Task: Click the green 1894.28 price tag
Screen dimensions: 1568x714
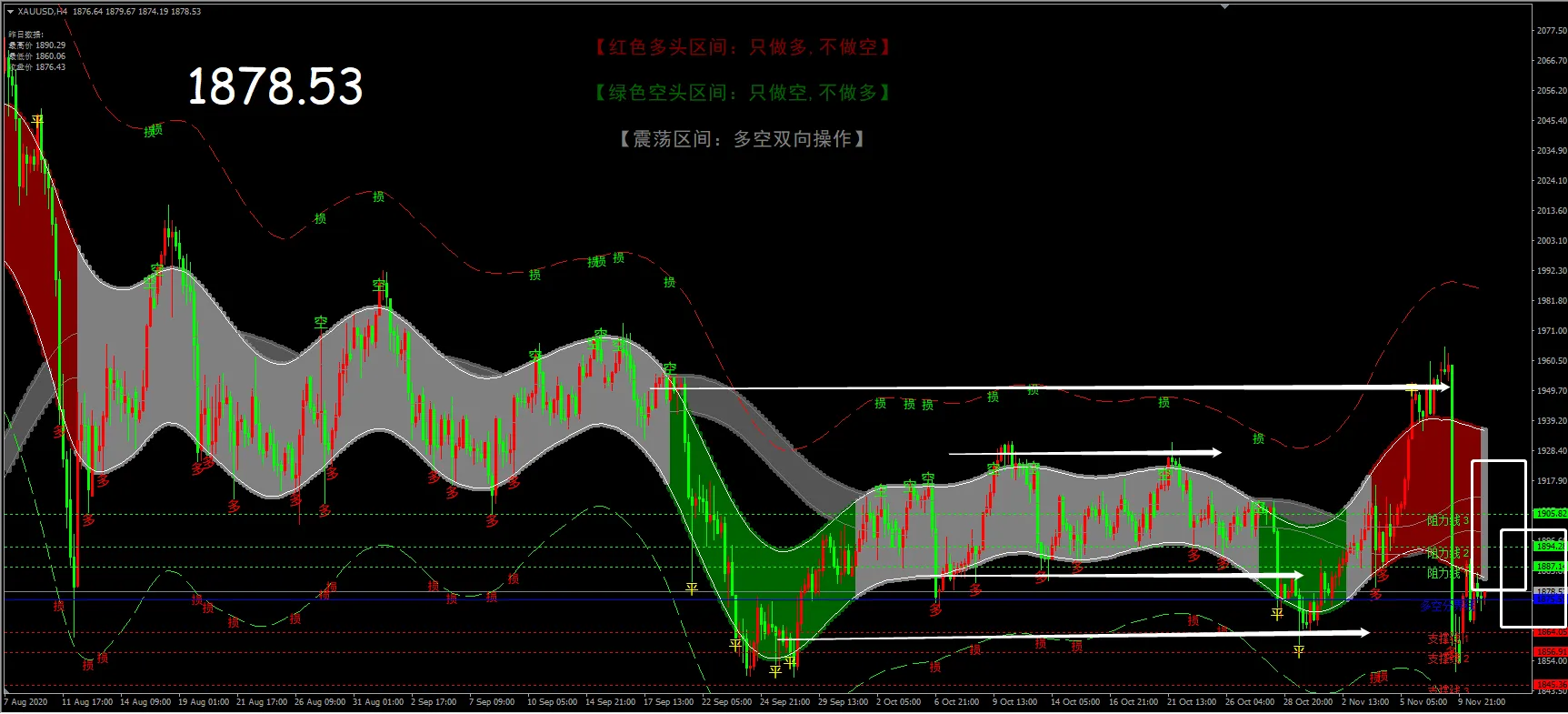Action: [x=1551, y=546]
